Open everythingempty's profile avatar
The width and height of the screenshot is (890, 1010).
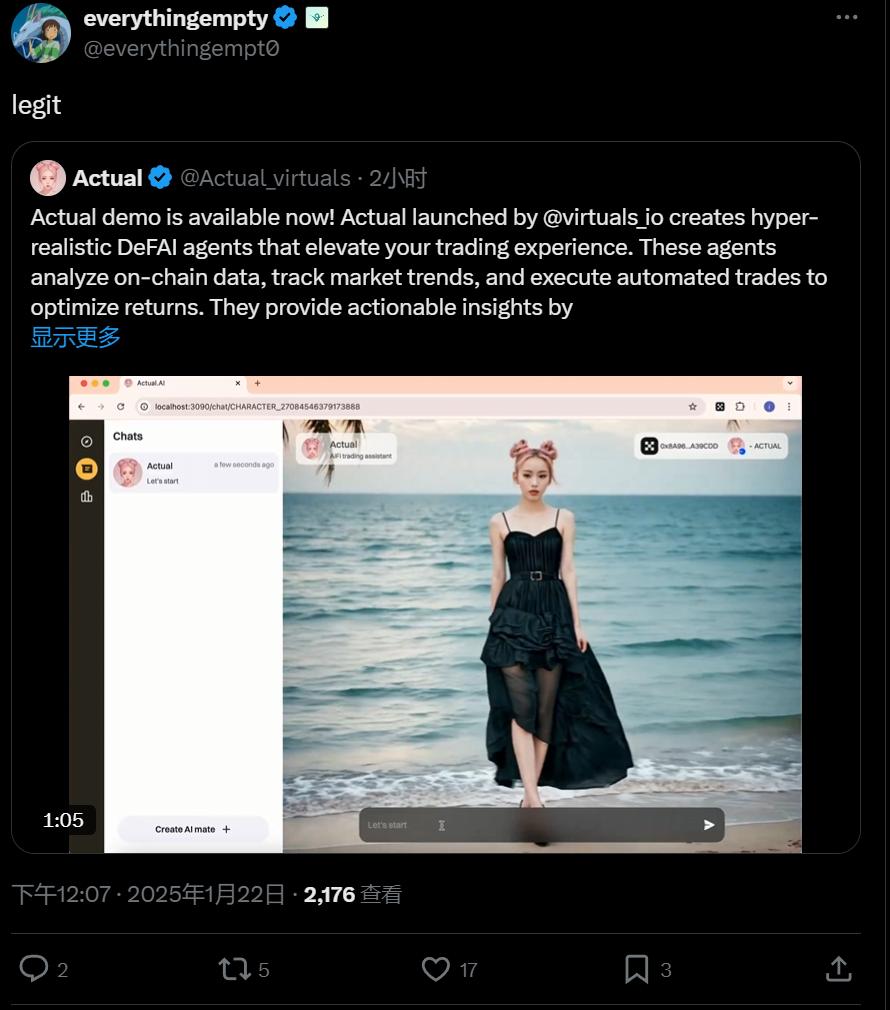pos(41,33)
